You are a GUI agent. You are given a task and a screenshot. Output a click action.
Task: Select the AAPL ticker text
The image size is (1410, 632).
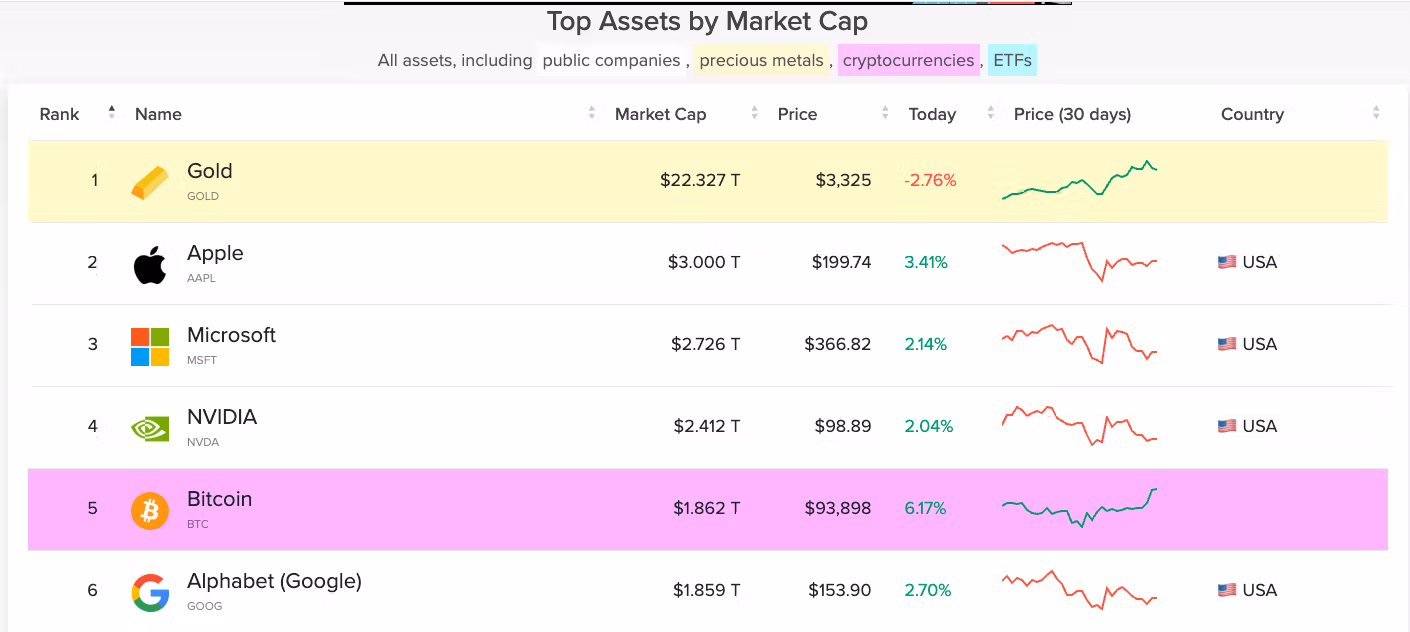coord(201,278)
